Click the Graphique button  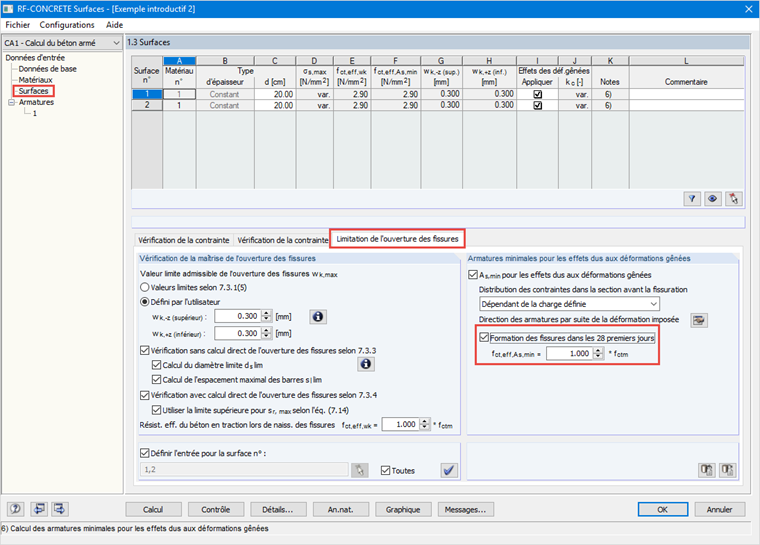pyautogui.click(x=403, y=509)
